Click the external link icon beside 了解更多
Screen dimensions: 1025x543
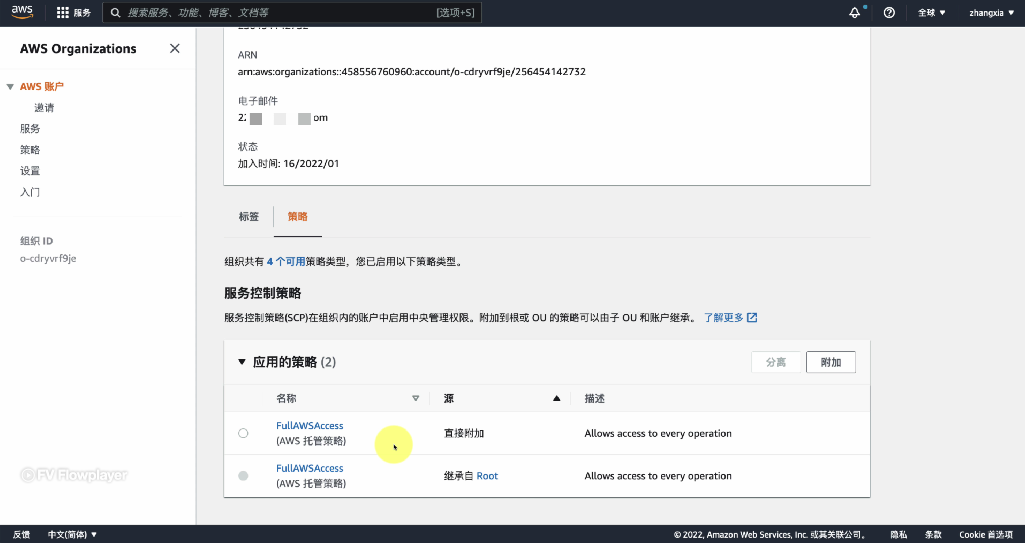coord(752,318)
